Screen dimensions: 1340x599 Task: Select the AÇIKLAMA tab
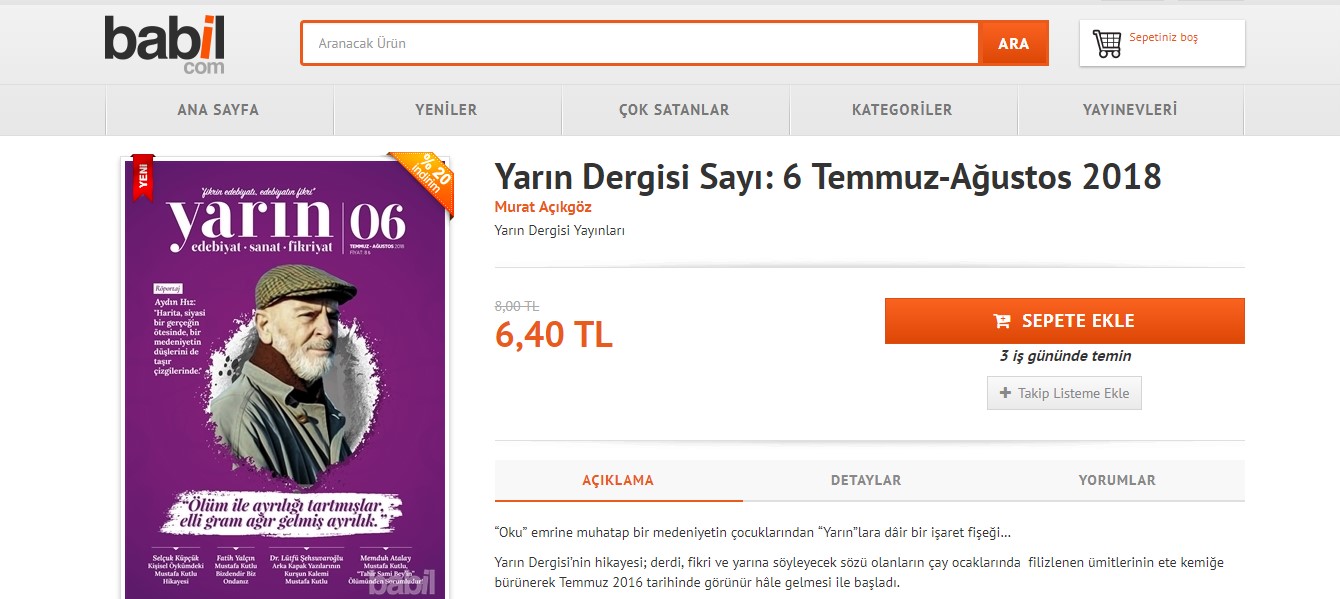(x=618, y=480)
